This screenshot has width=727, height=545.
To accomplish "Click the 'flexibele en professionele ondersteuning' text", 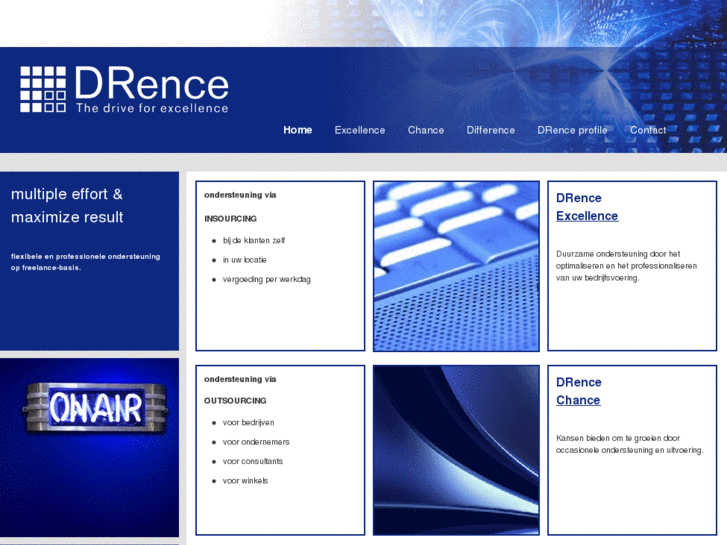I will [85, 262].
